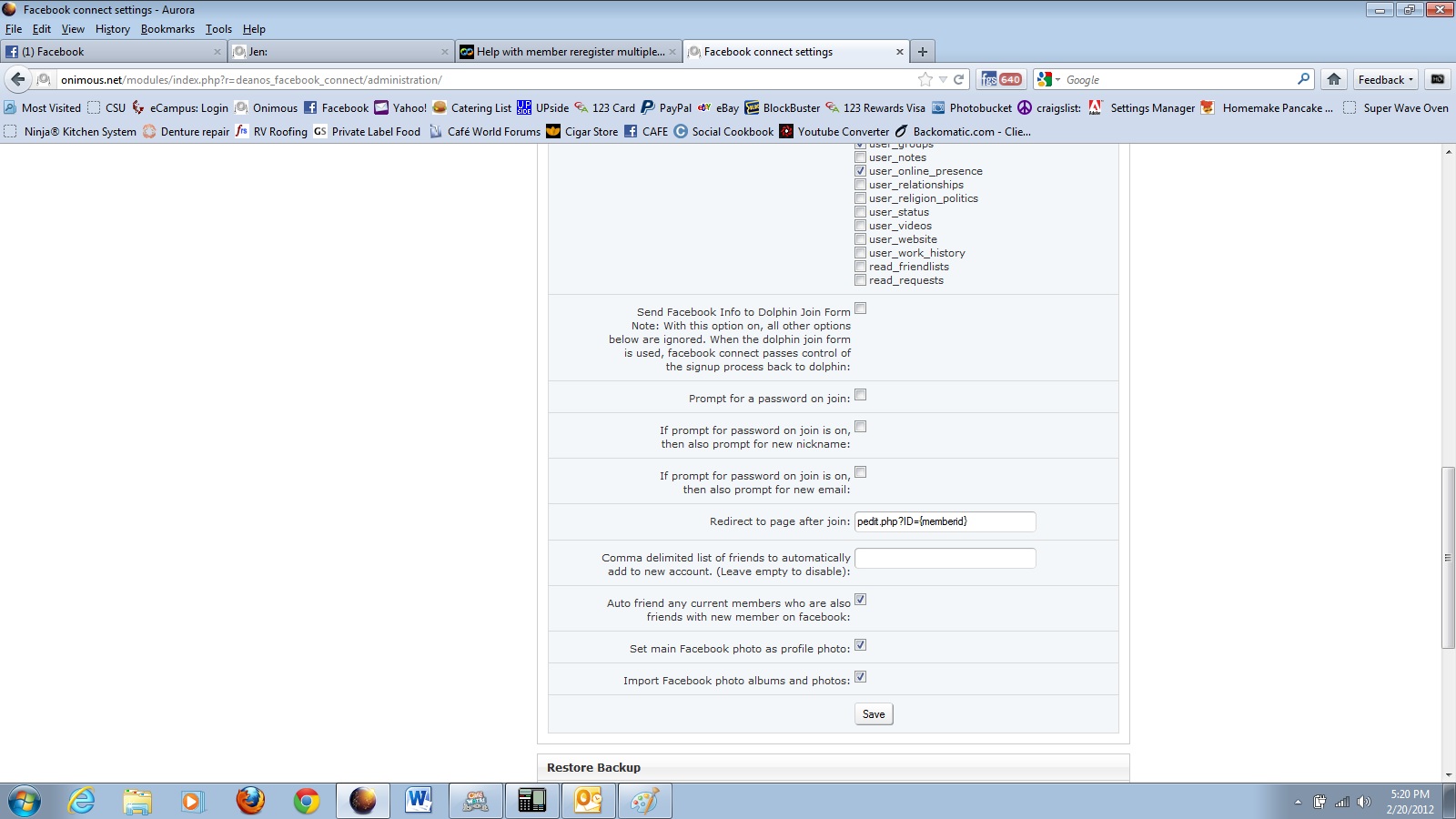Open the Bookmarks menu

pyautogui.click(x=167, y=29)
